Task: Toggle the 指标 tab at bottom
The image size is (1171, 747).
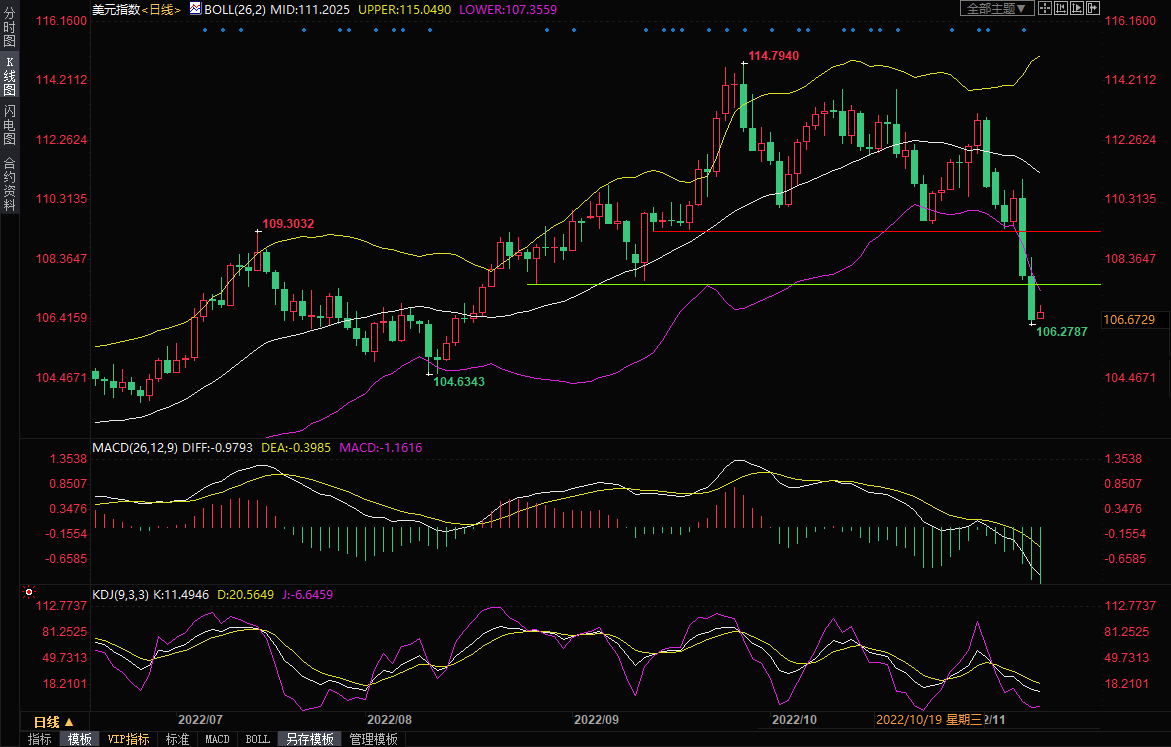Action: pyautogui.click(x=40, y=739)
